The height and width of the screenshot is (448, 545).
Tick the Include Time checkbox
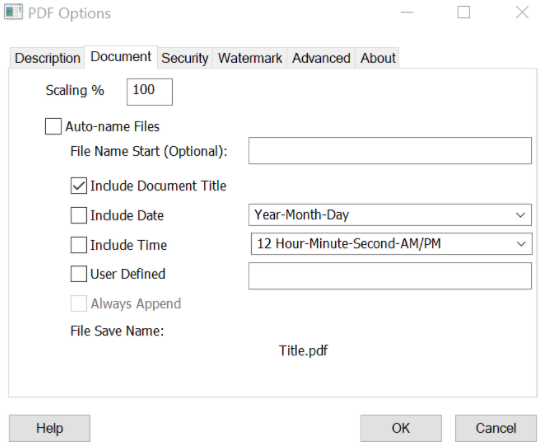(79, 245)
